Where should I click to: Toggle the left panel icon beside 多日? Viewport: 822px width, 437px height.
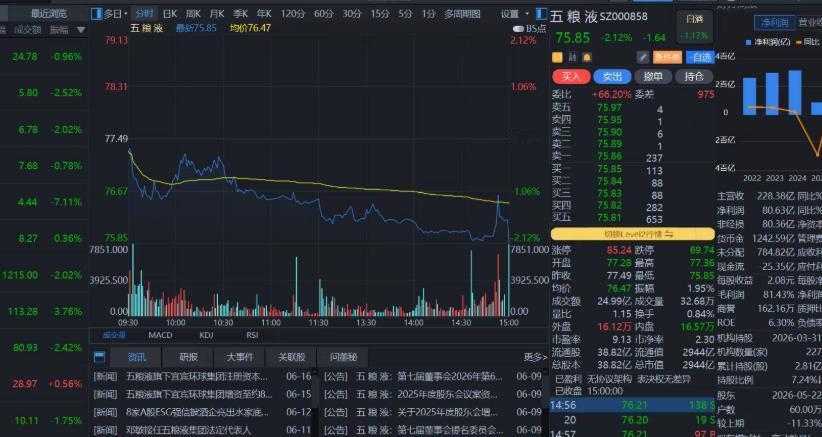(x=96, y=14)
